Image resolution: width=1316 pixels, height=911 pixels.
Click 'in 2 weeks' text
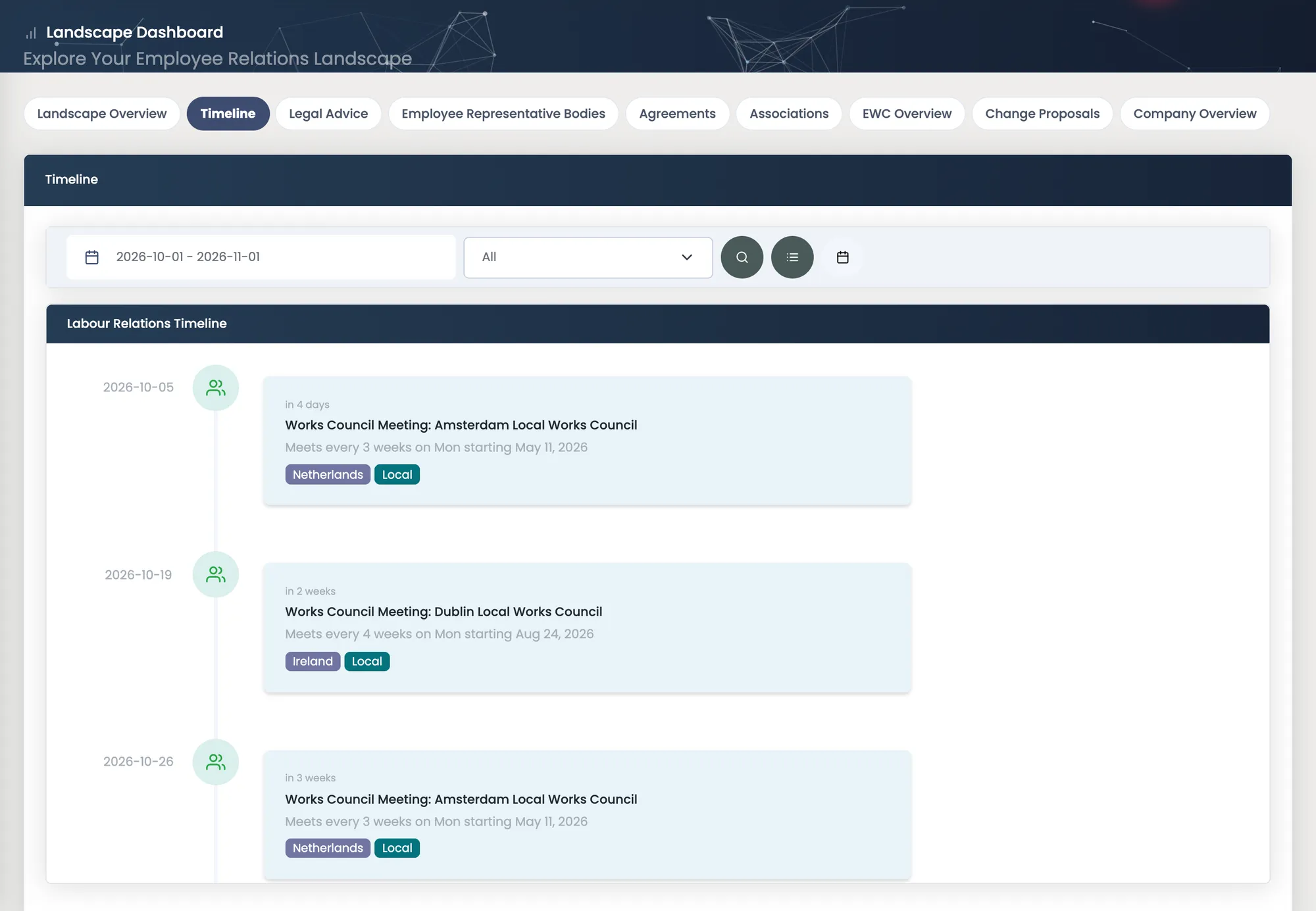[x=310, y=591]
